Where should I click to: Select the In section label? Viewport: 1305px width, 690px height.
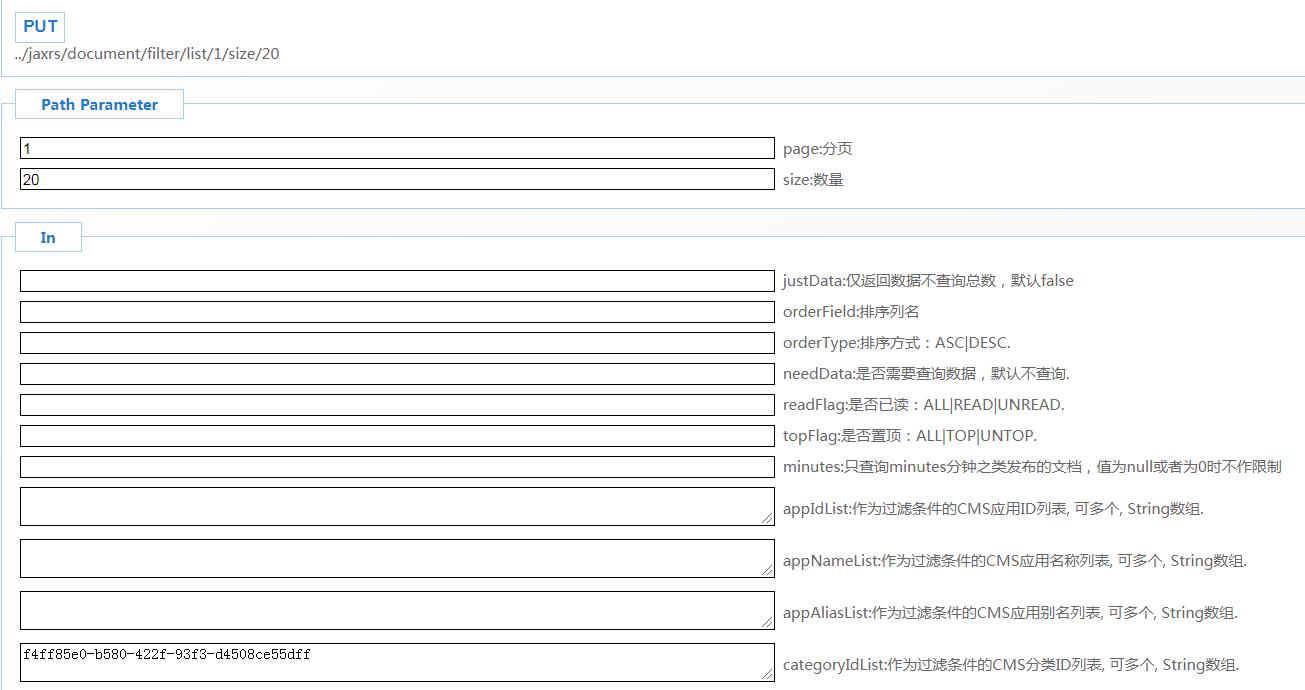(x=48, y=237)
